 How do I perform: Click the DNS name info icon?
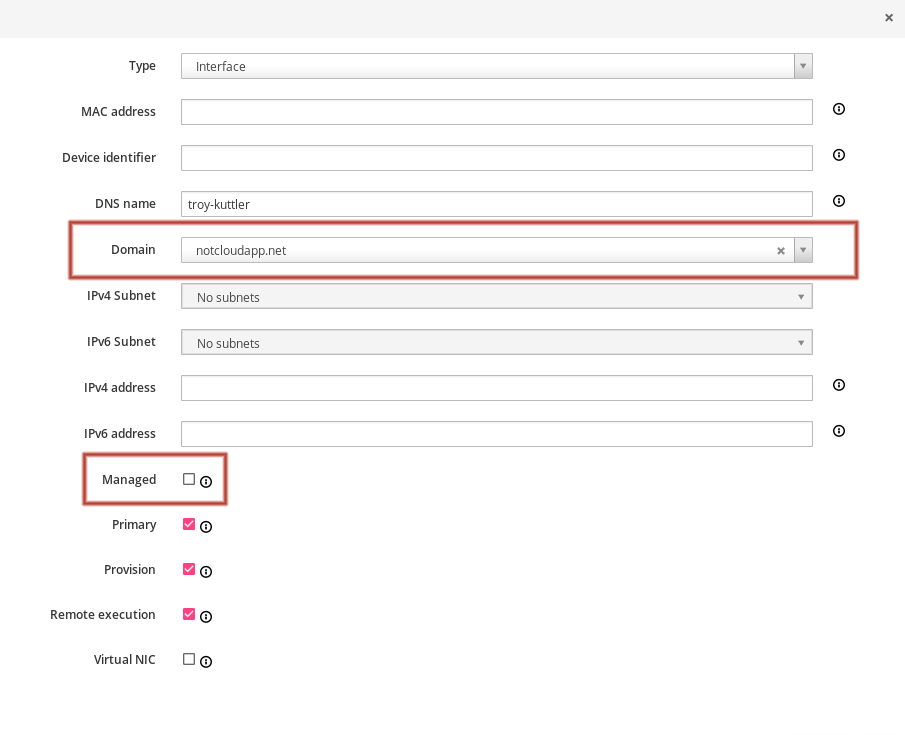839,200
